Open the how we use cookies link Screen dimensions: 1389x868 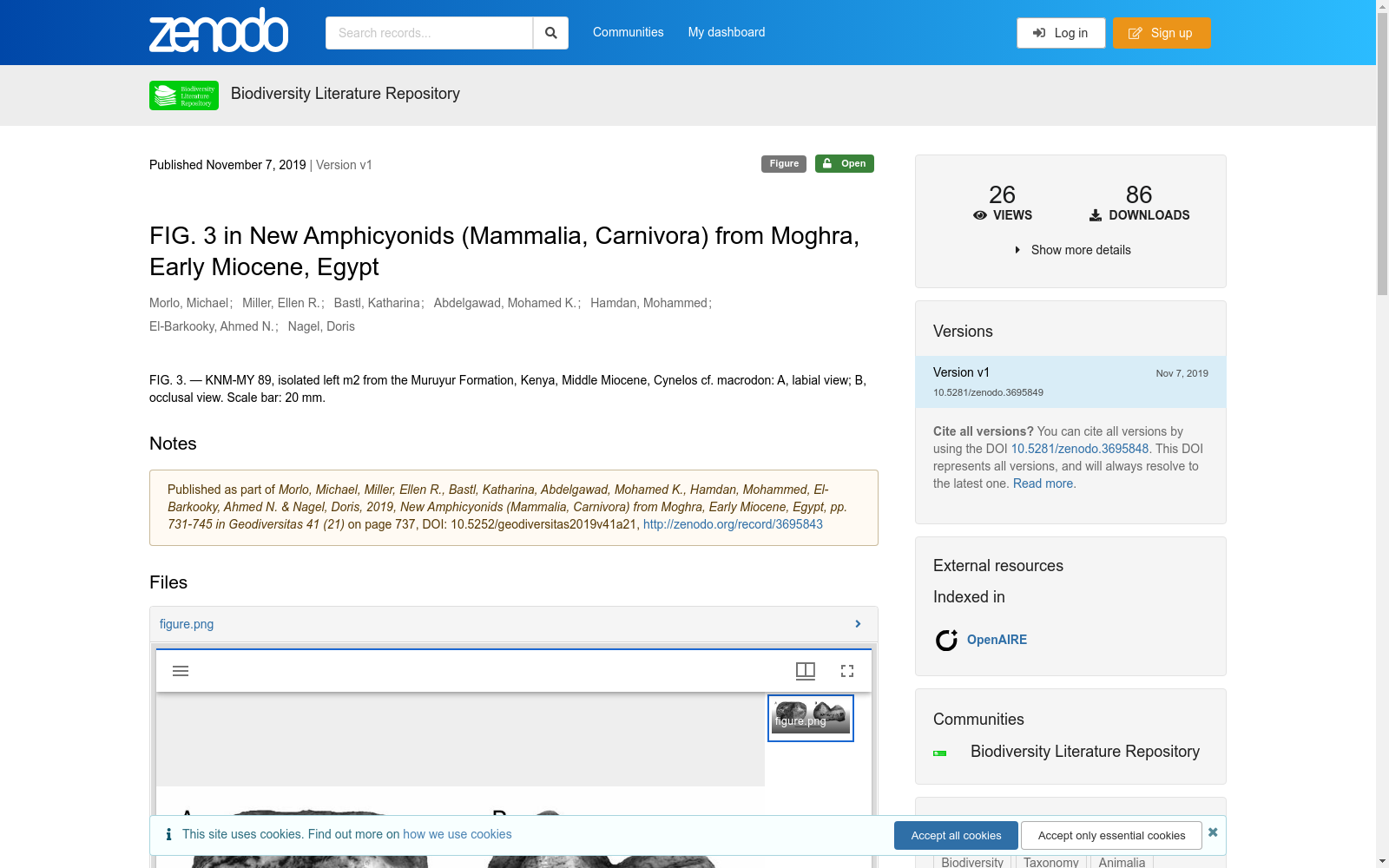click(458, 834)
